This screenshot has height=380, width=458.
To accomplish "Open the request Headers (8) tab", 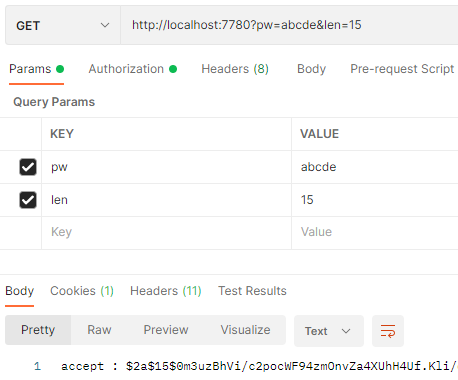I will tap(235, 69).
